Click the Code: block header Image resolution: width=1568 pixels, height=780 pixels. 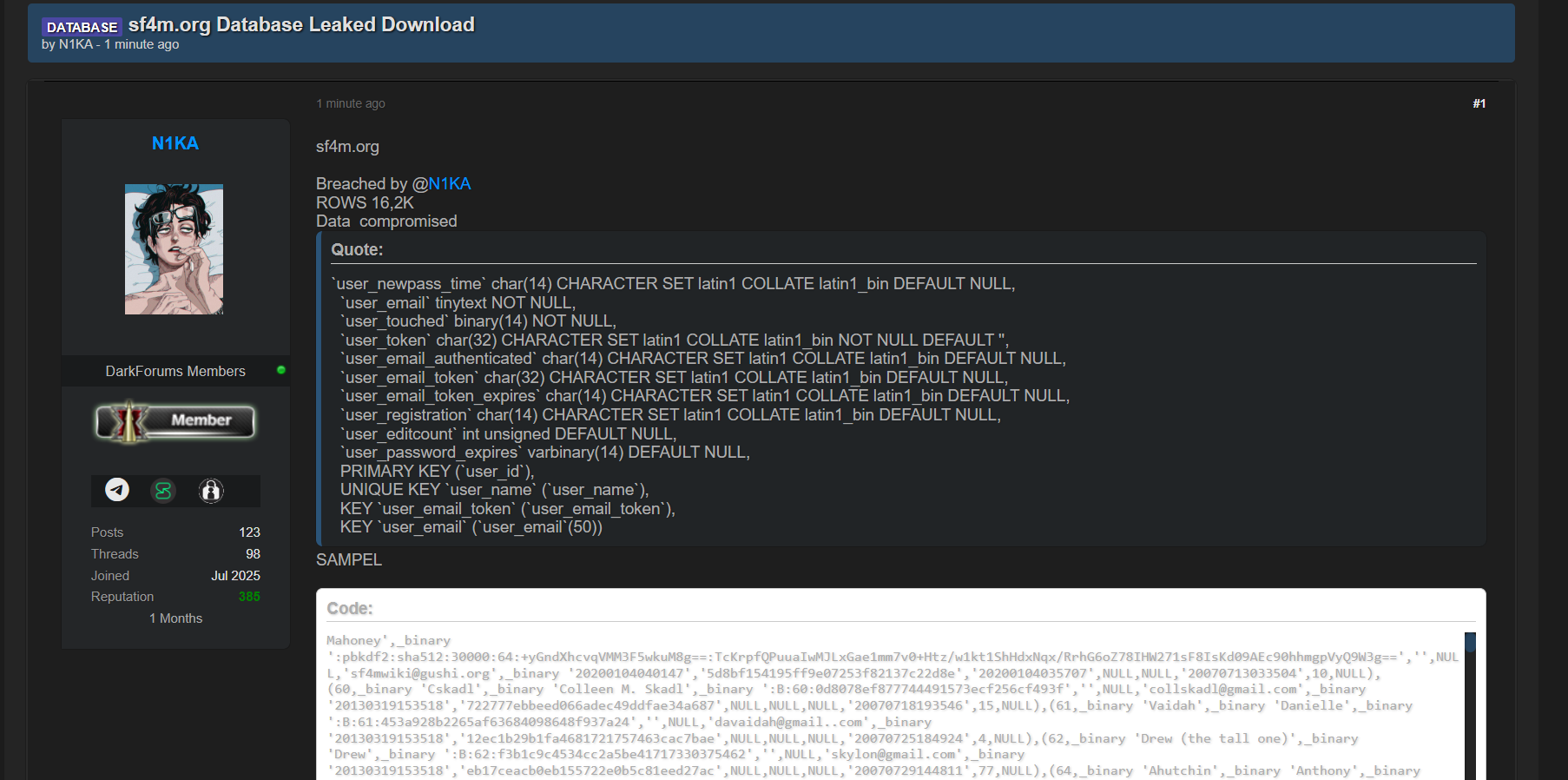click(x=349, y=609)
